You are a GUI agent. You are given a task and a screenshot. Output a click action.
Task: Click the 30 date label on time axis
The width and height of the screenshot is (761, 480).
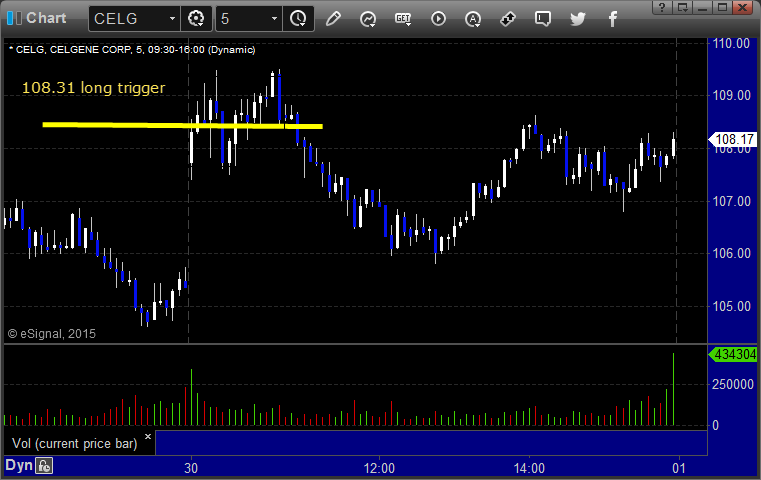[191, 468]
